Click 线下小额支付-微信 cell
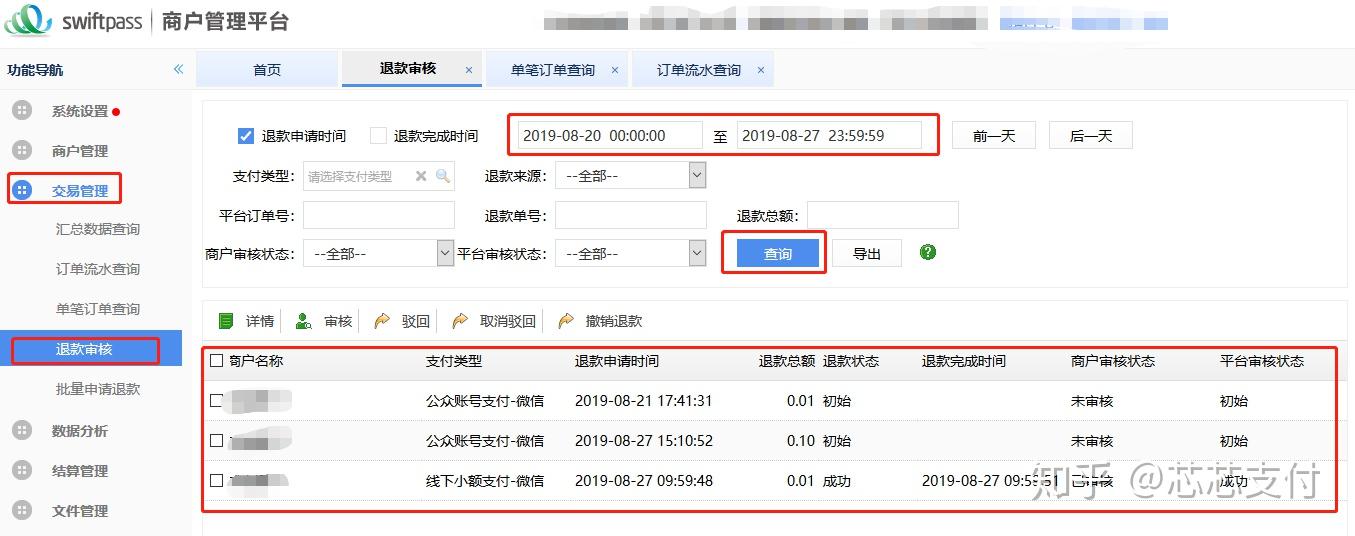Viewport: 1355px width, 536px height. 485,481
